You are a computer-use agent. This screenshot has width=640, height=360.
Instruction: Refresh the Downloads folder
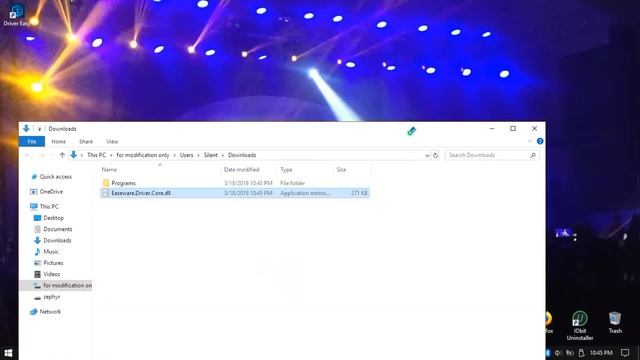tap(436, 156)
